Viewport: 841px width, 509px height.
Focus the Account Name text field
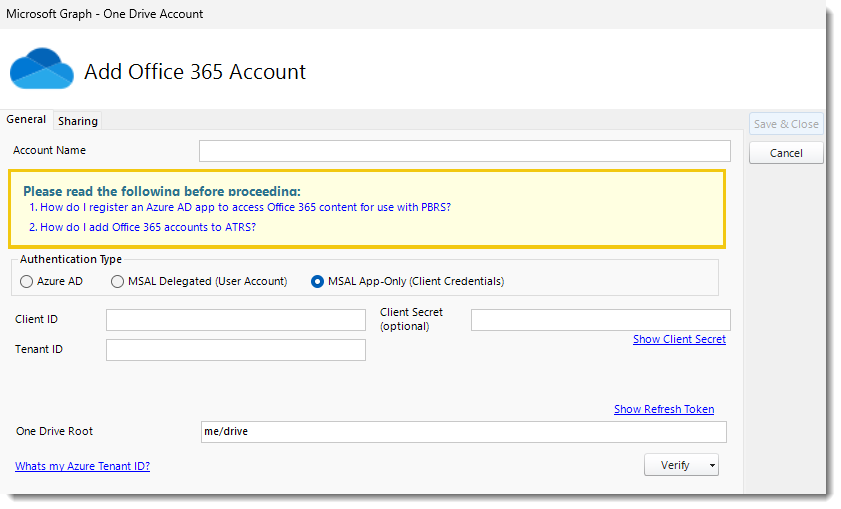click(x=464, y=151)
